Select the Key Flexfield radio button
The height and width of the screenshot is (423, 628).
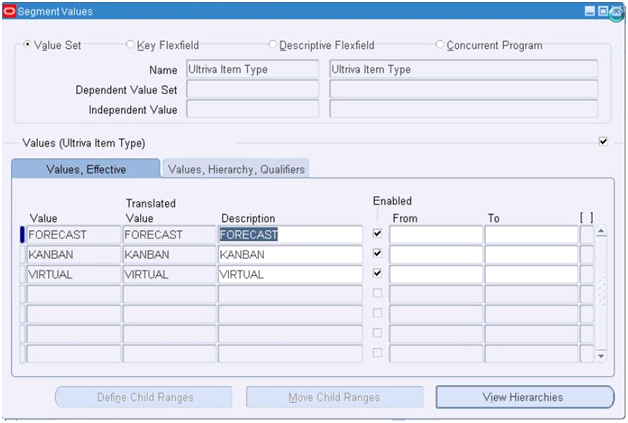coord(130,44)
